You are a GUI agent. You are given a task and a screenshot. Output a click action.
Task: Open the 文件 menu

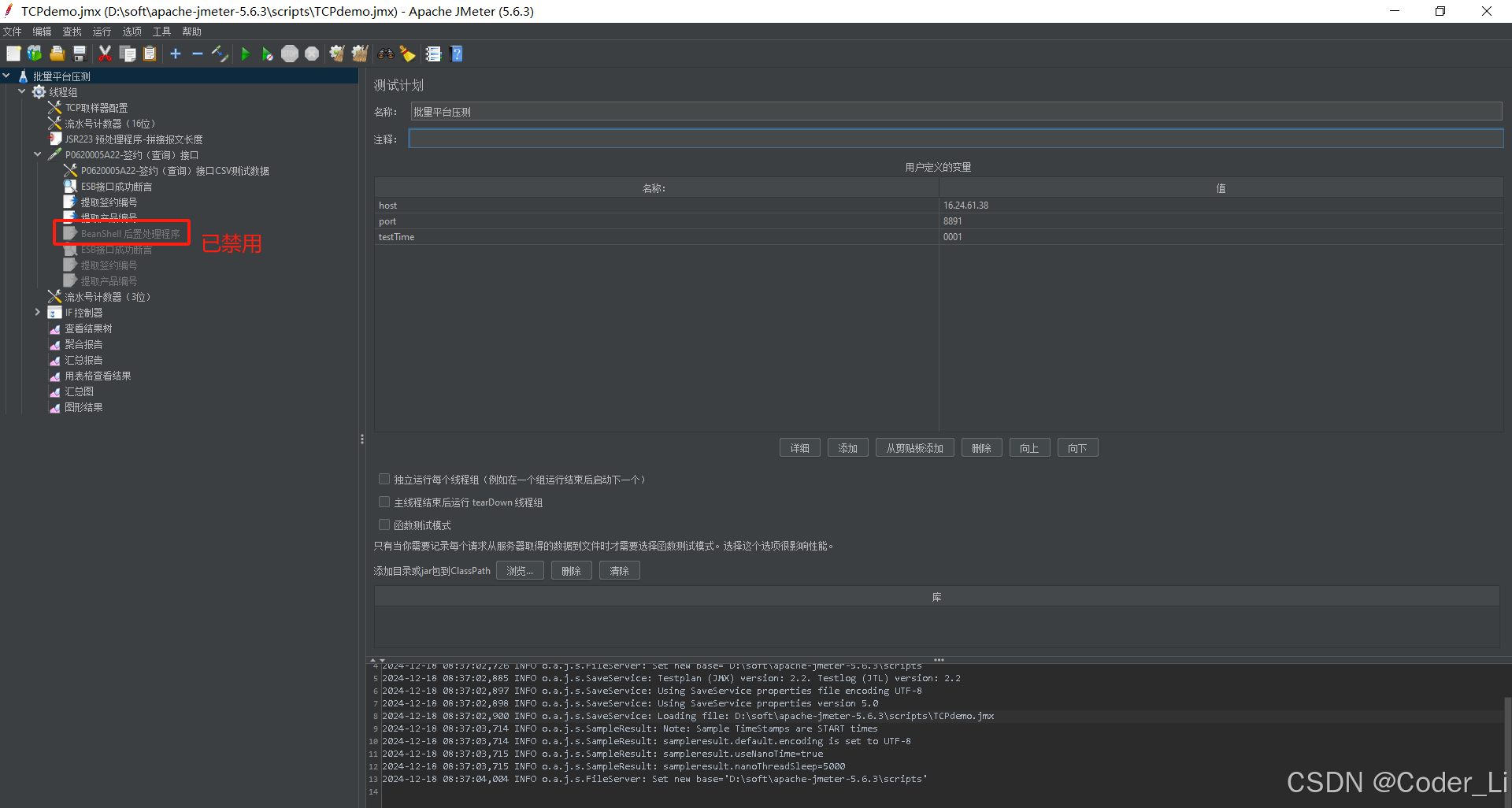13,32
